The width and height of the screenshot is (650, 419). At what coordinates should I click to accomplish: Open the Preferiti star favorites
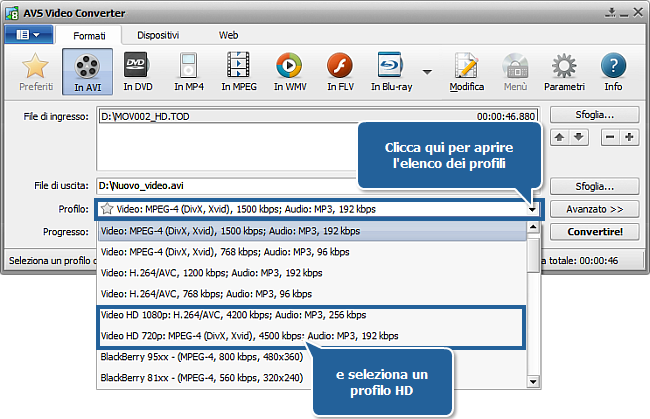pos(36,72)
